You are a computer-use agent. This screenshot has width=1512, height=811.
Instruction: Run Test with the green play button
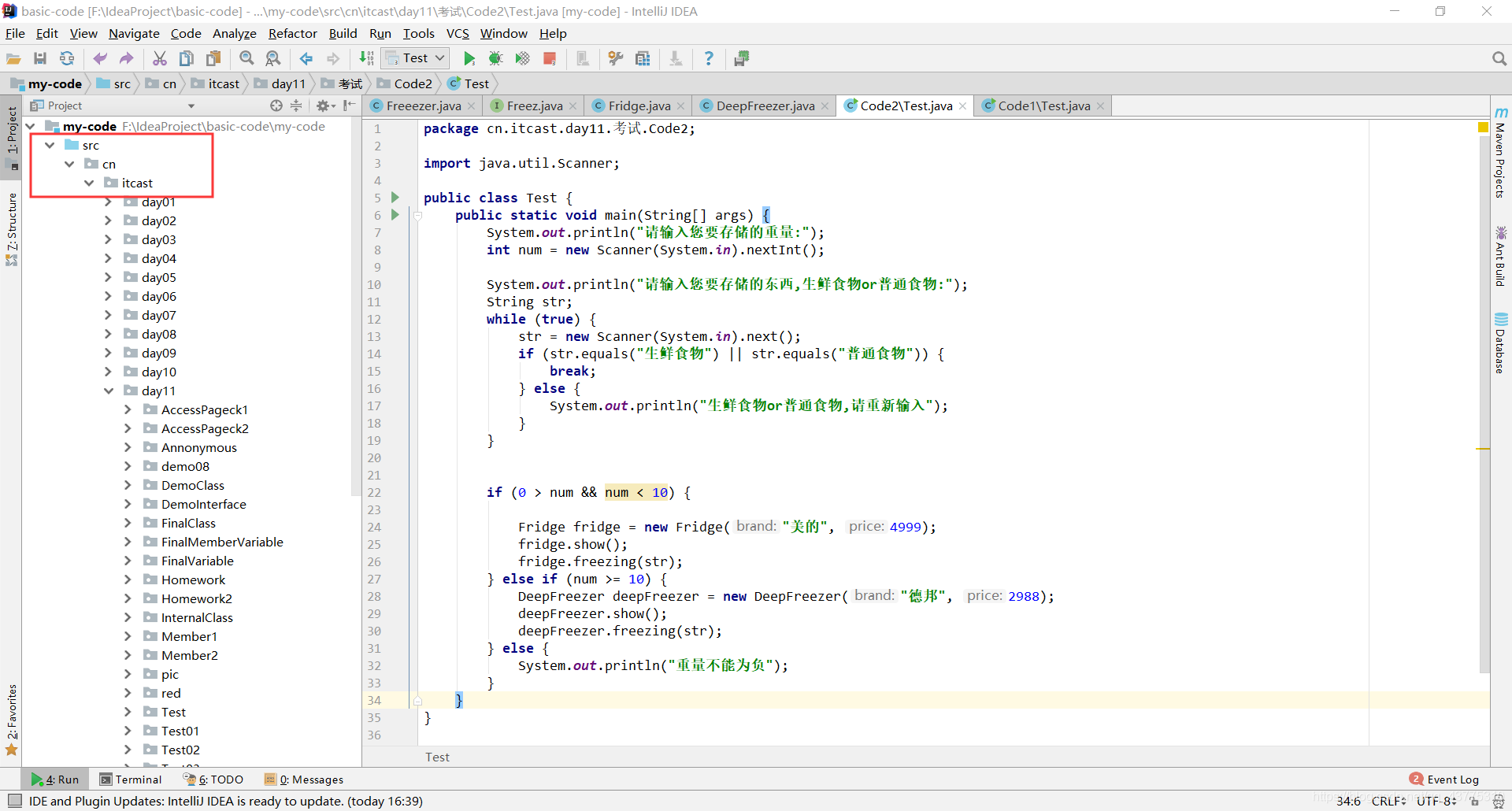[x=469, y=58]
